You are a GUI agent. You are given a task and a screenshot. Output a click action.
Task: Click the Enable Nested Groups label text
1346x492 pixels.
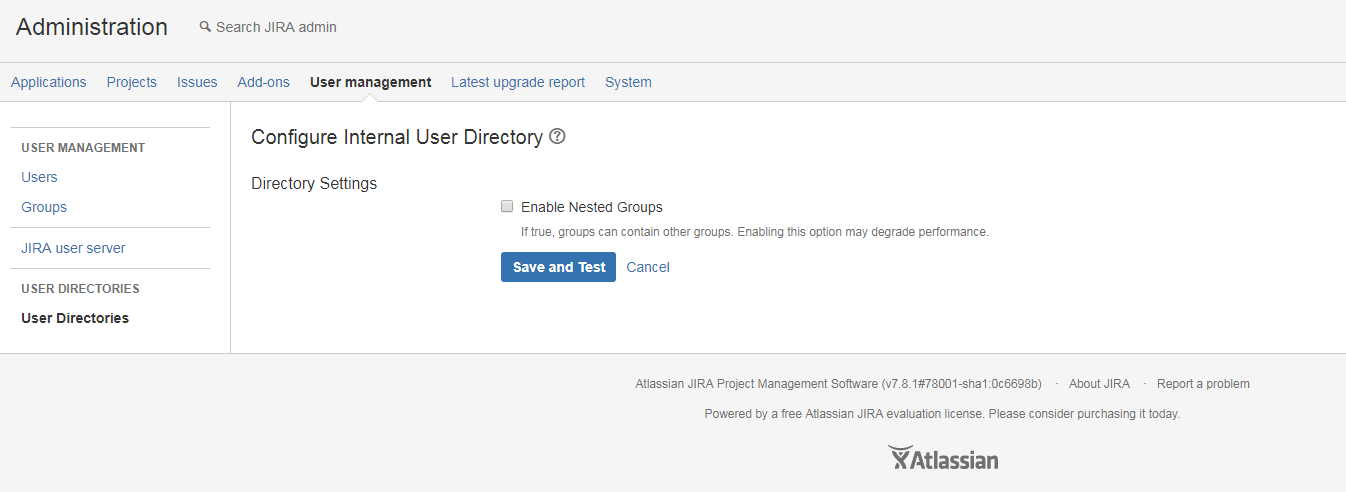point(592,207)
